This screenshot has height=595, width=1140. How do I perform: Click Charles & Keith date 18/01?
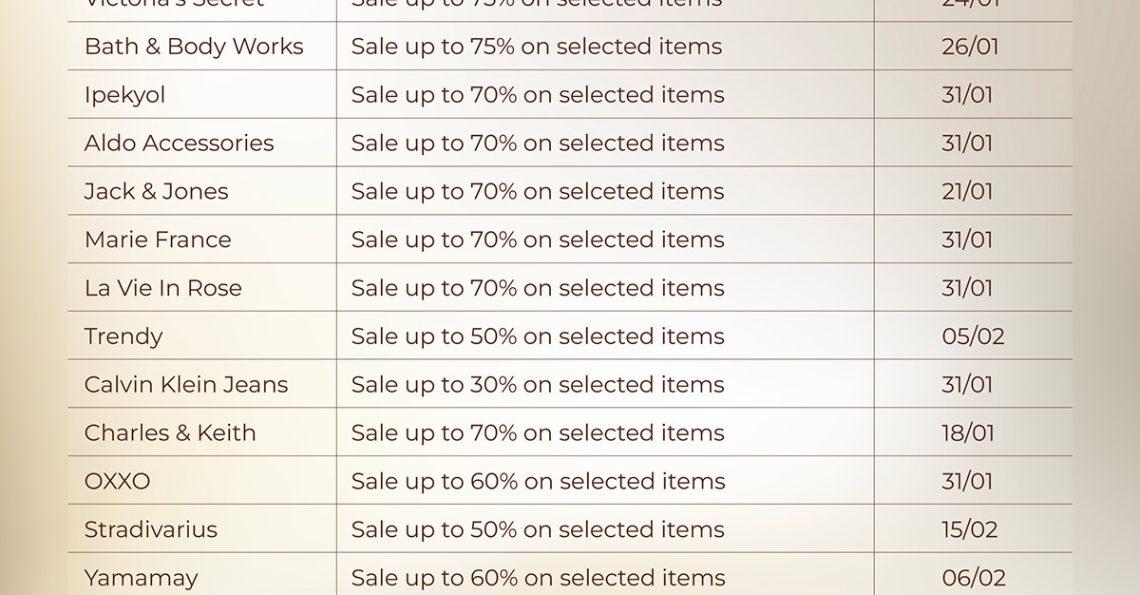click(x=967, y=433)
